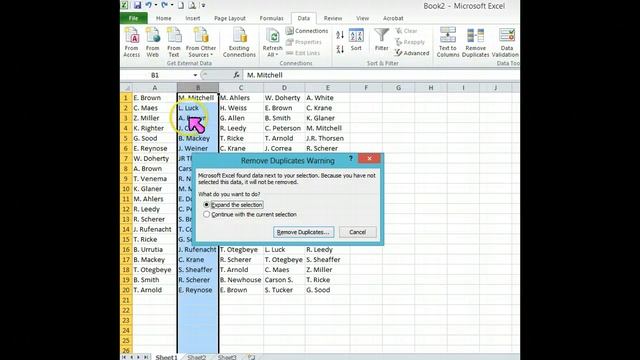Sort Z to A descending icon
640x360 pixels.
click(x=340, y=49)
